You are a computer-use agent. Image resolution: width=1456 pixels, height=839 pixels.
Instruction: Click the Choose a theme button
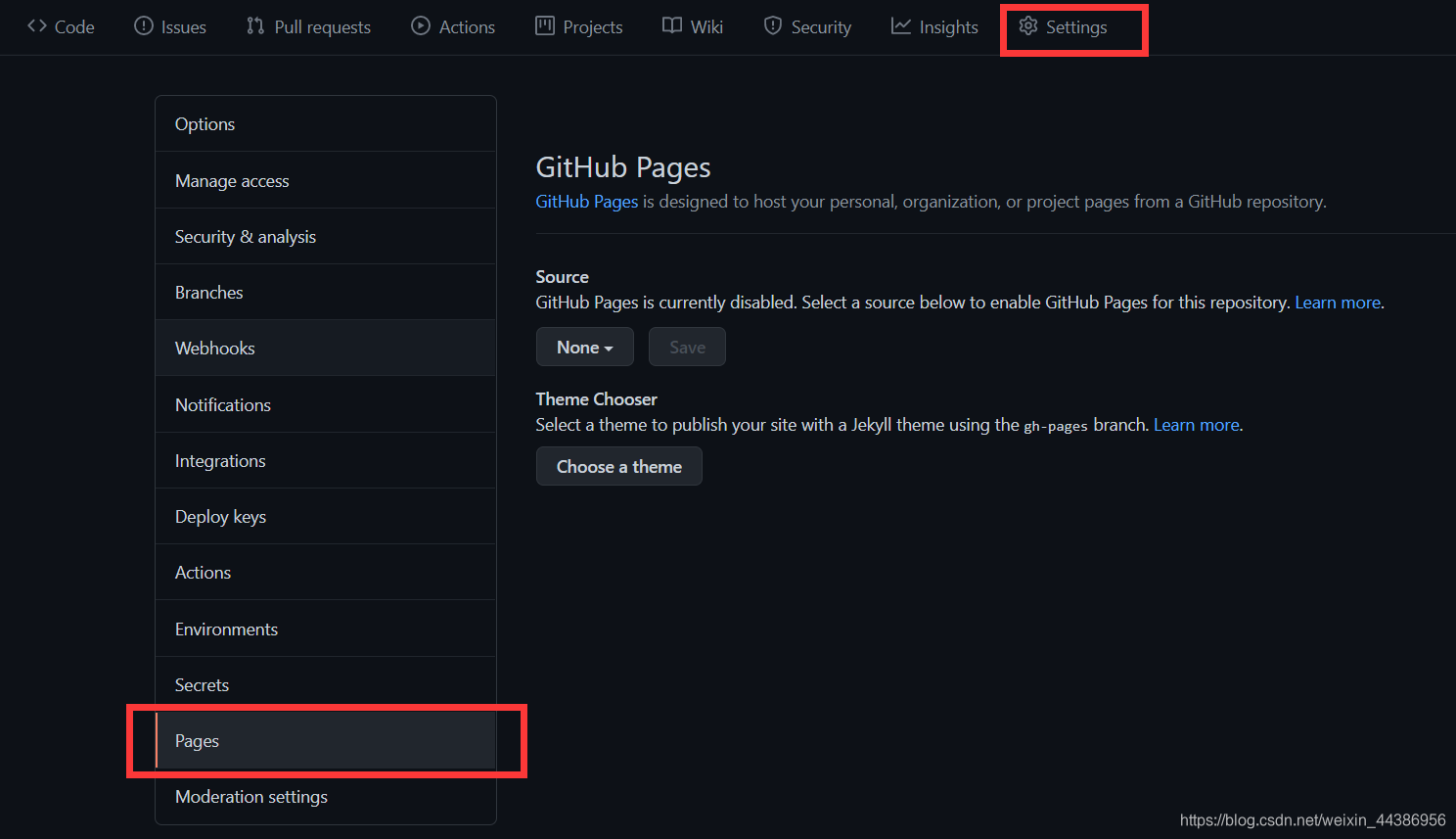click(x=619, y=466)
